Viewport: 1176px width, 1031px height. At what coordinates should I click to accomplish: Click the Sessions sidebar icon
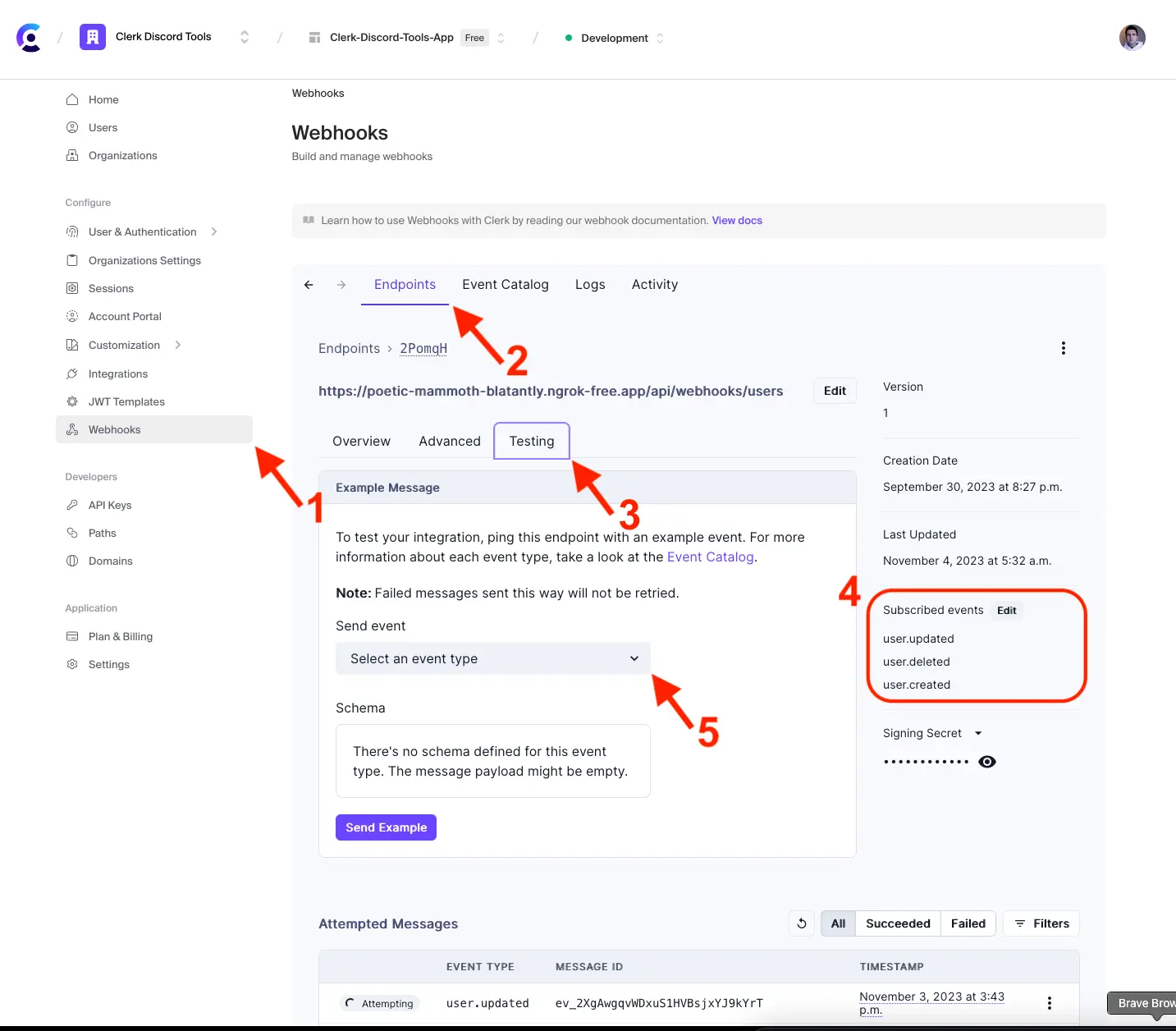point(72,288)
